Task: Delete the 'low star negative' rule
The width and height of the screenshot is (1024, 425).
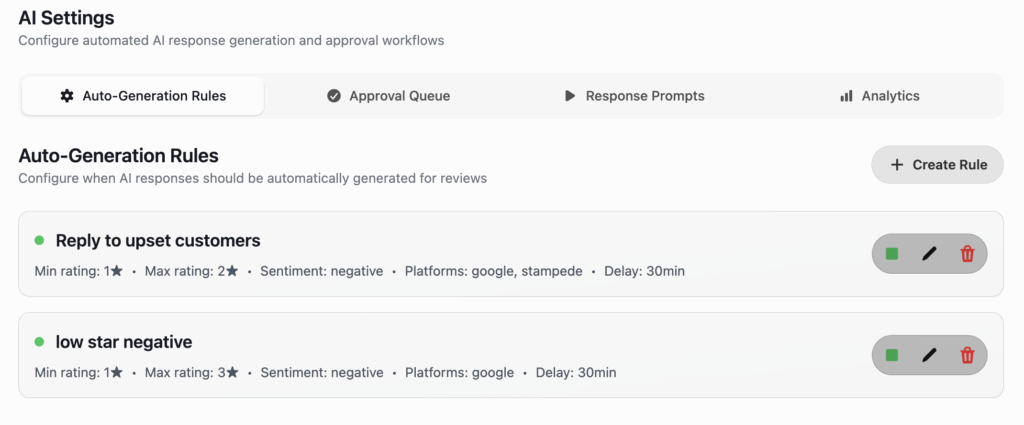Action: (967, 355)
